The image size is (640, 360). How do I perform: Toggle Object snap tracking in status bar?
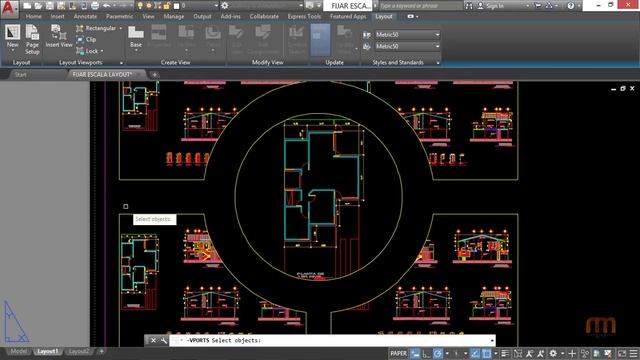(x=475, y=353)
